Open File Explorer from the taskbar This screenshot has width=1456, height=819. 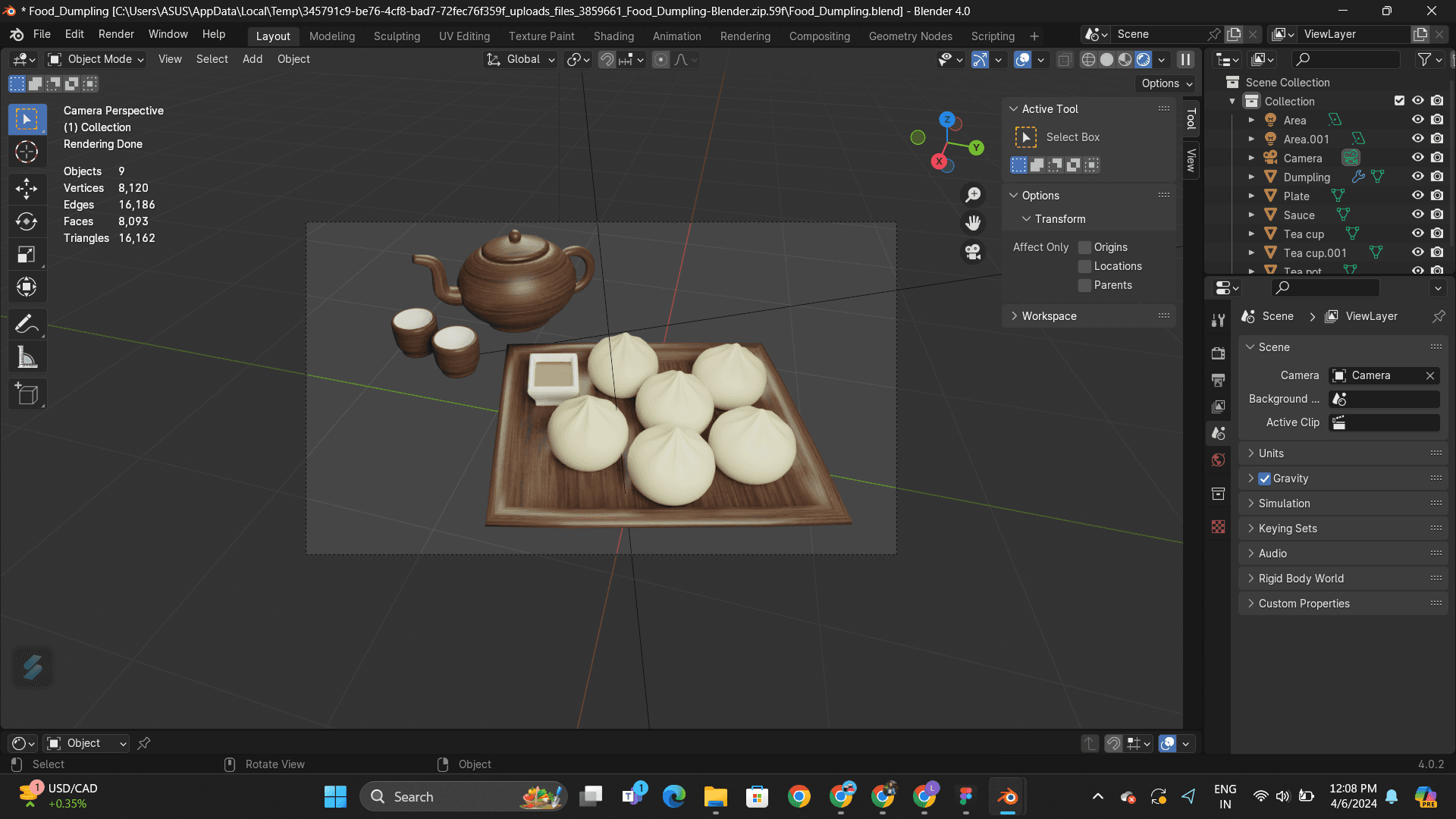[x=715, y=796]
